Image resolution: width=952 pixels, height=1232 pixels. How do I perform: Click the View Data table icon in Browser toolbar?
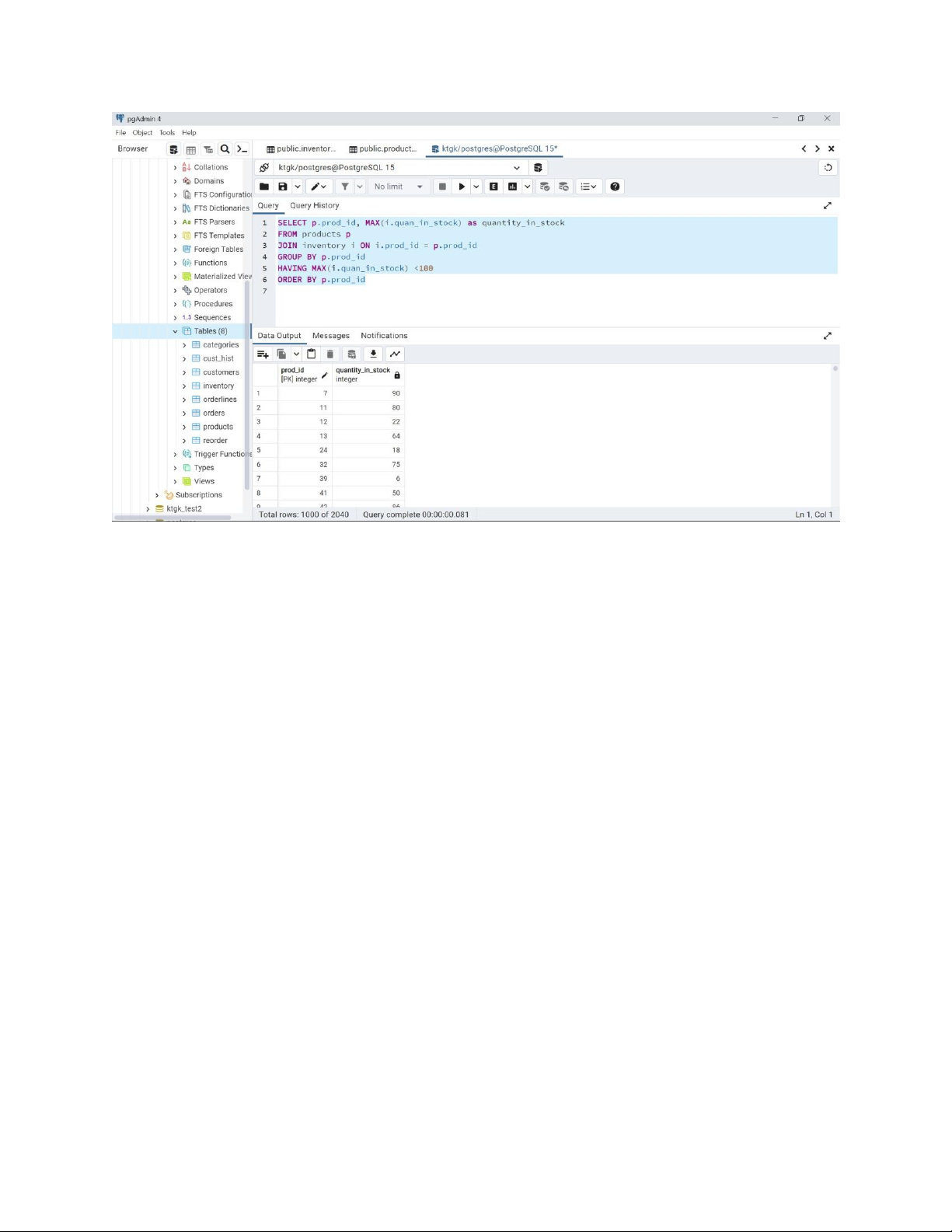coord(191,149)
